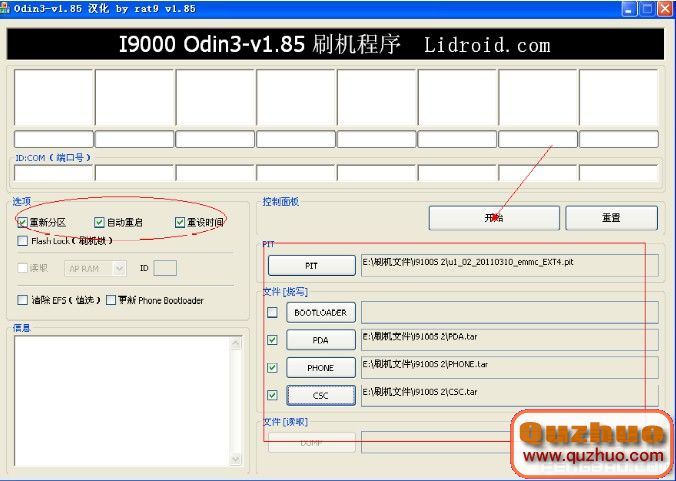Check the 清除 EFS option
The image size is (676, 481).
(22, 300)
